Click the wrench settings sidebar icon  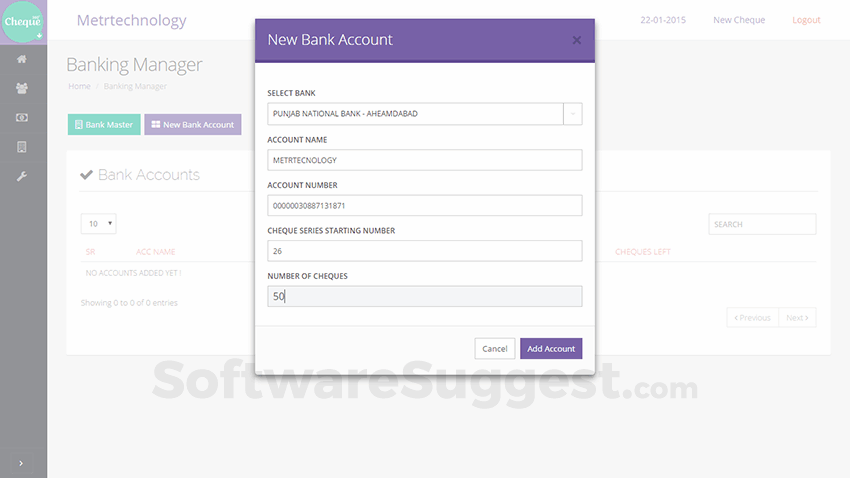click(22, 176)
